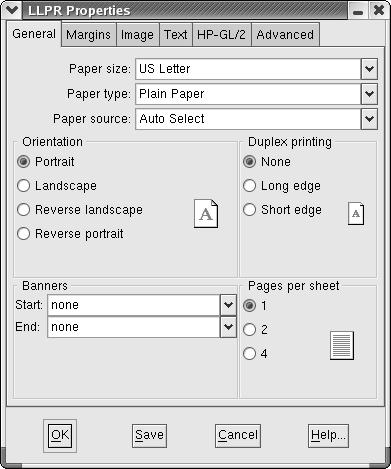
Task: Open the Paper type dropdown arrow
Action: (369, 94)
